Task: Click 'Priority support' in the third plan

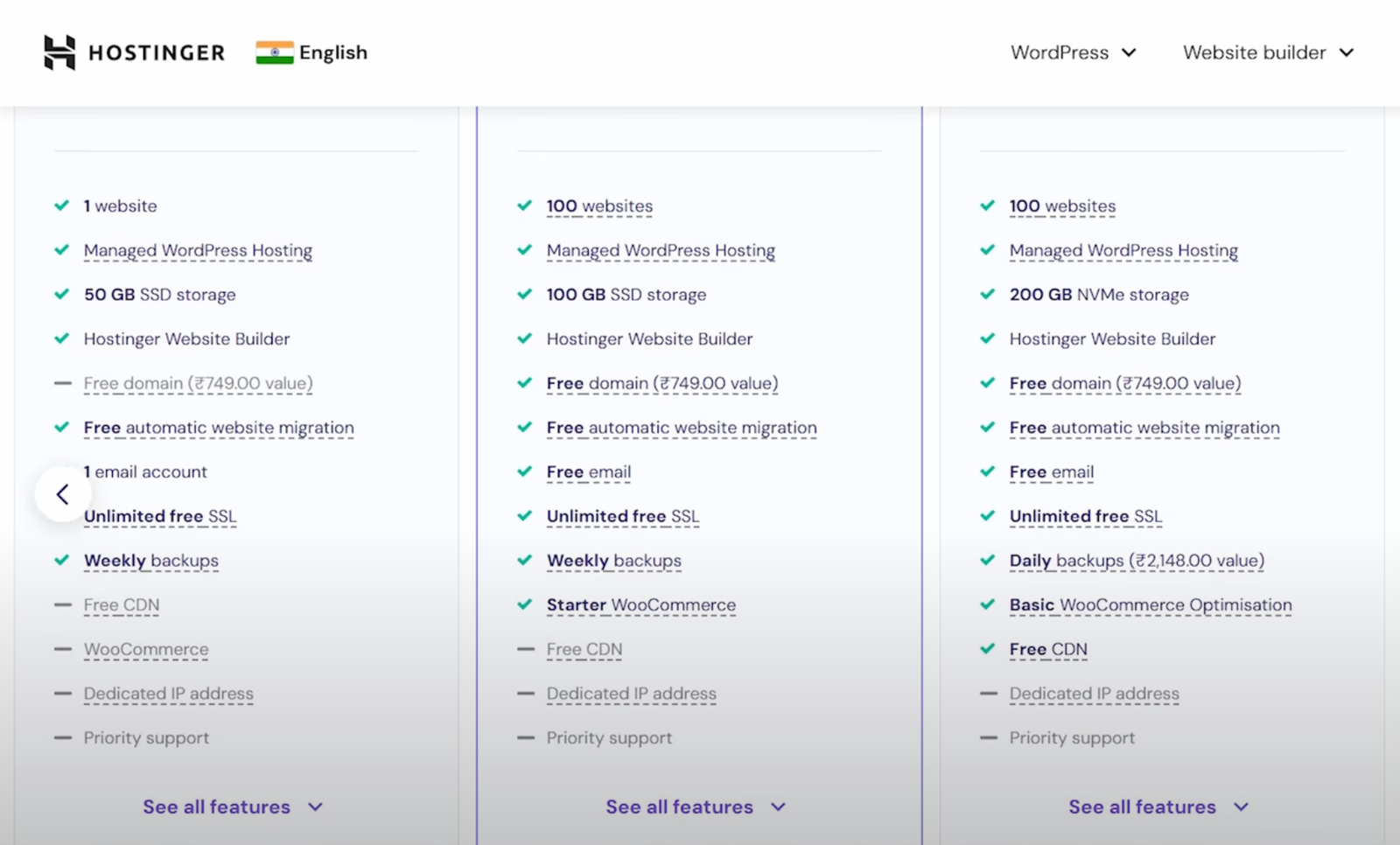Action: 1072,738
